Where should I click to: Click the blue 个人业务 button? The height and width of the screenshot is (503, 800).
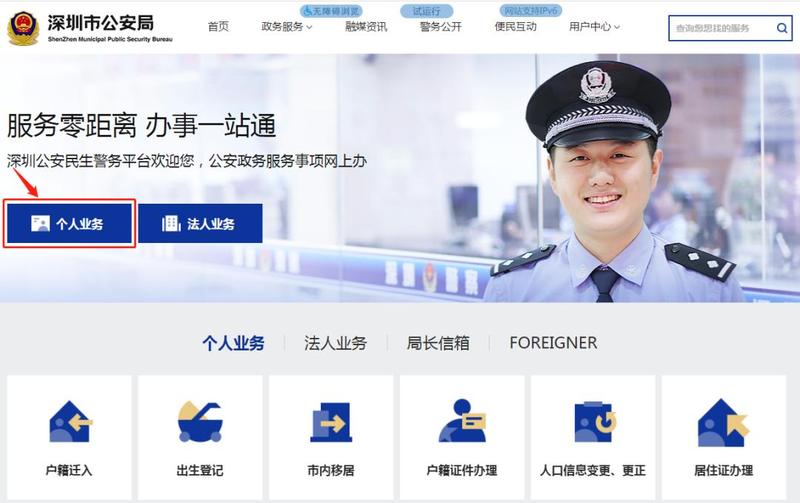click(69, 223)
